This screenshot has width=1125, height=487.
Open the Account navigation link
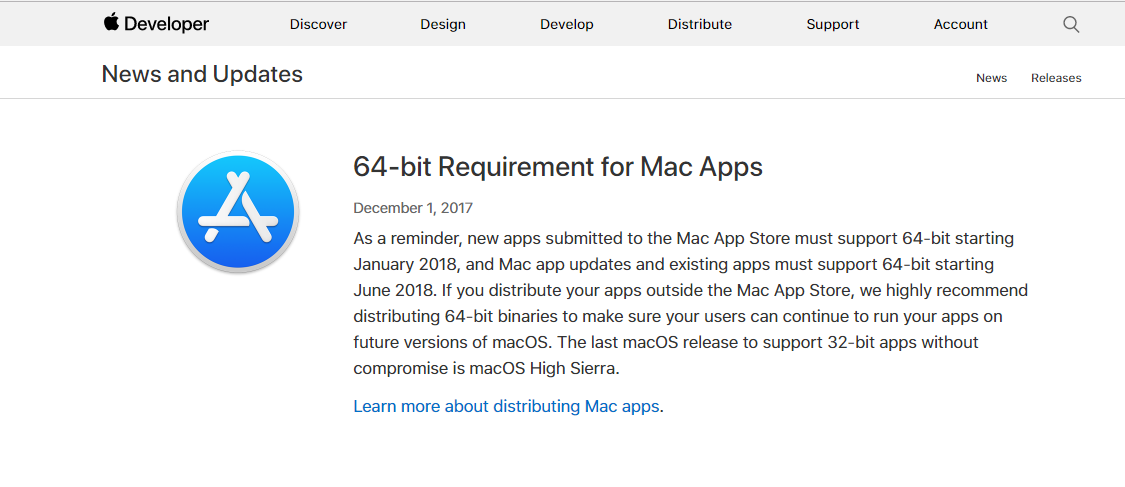(961, 24)
